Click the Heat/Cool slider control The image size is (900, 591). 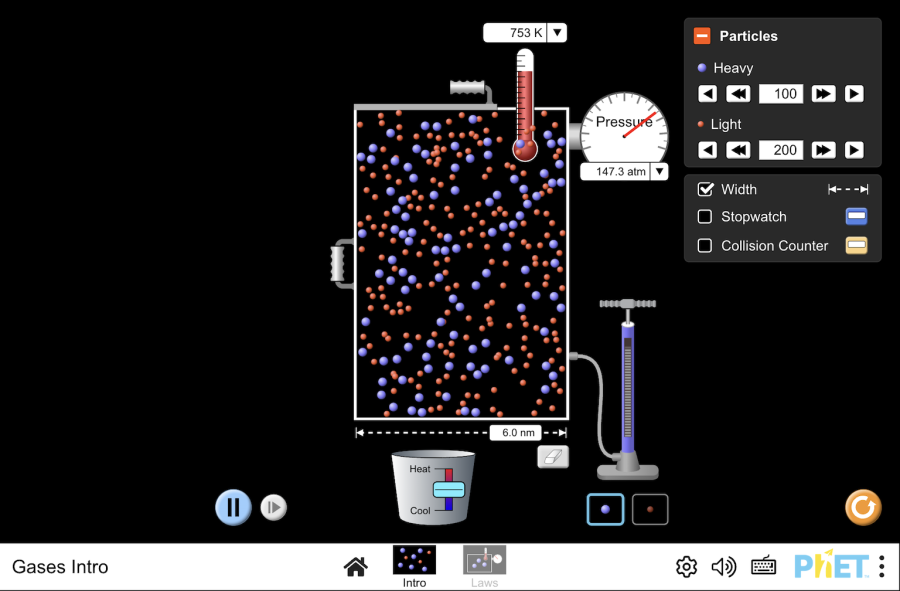pos(449,489)
